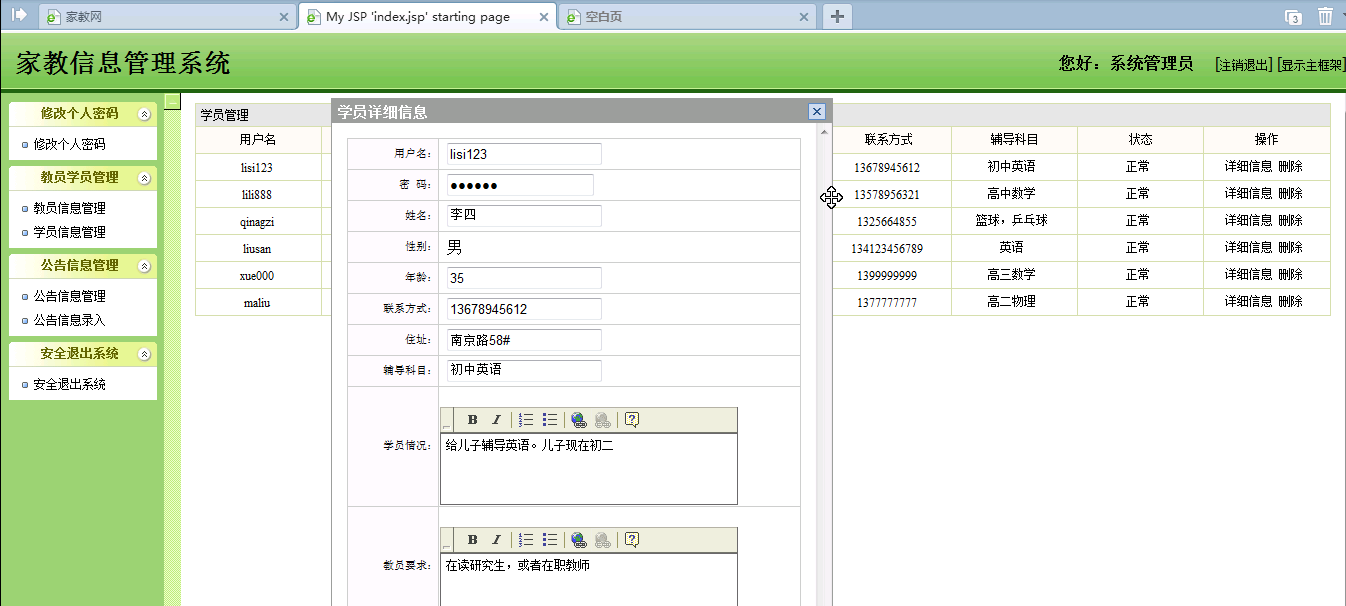
Task: Click the 用户名 field containing lisi123
Action: point(524,154)
